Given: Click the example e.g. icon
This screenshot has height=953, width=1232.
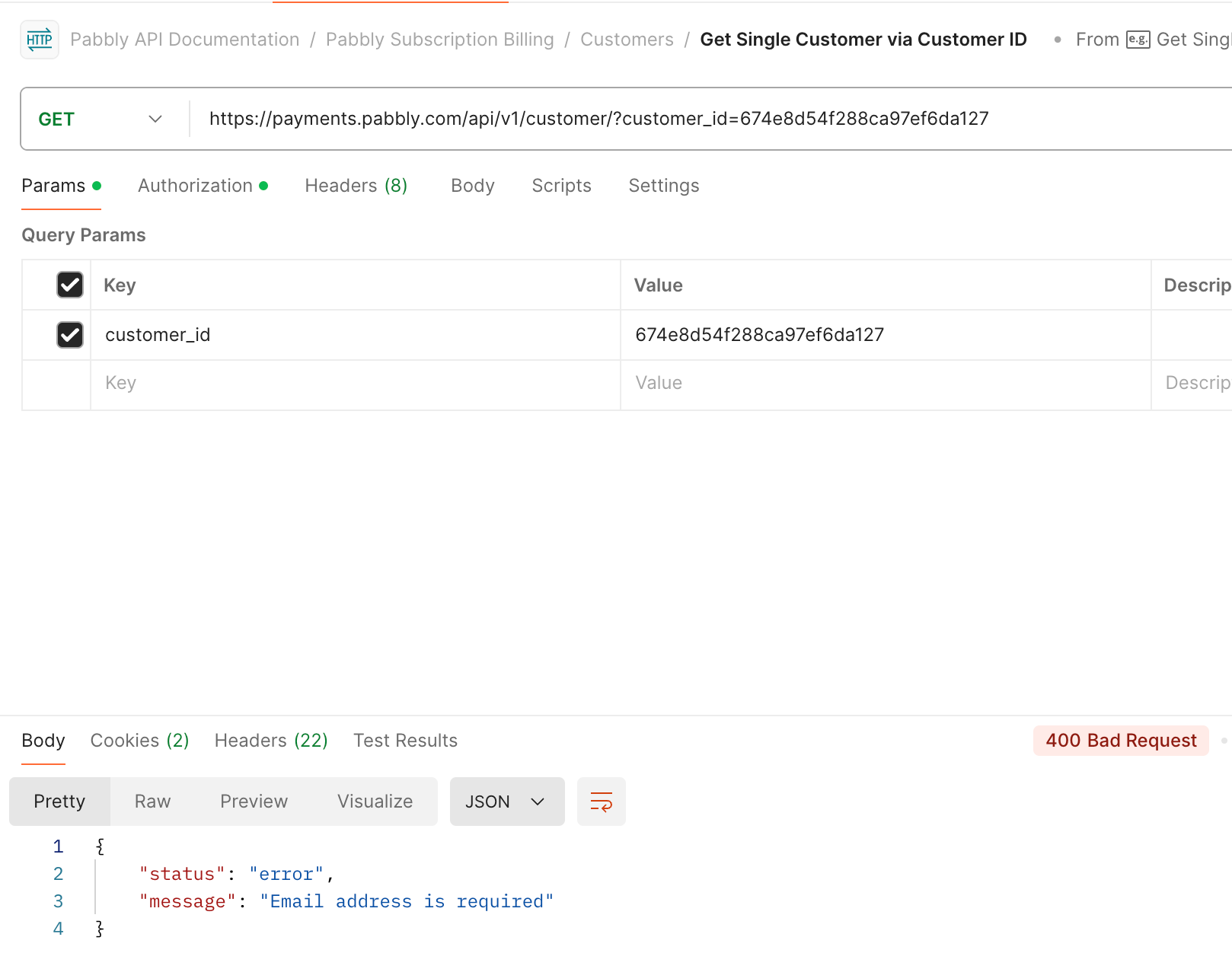Looking at the screenshot, I should tap(1138, 40).
